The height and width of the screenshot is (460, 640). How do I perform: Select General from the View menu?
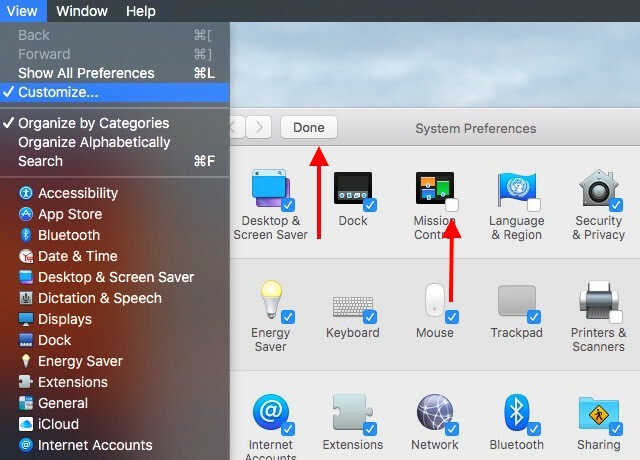pos(115,403)
